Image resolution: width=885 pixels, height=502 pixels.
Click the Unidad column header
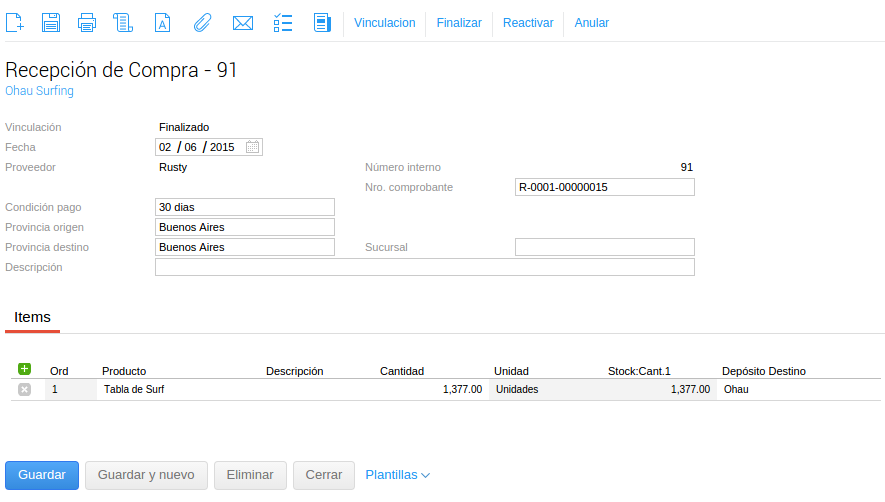pyautogui.click(x=511, y=371)
